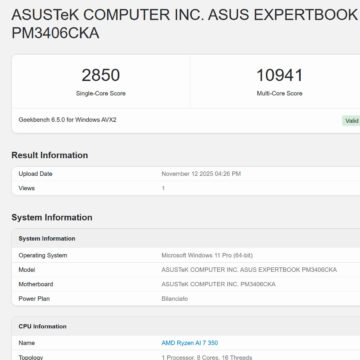Select the Motherboard value PM3406CKA
This screenshot has width=360, height=360.
218,284
